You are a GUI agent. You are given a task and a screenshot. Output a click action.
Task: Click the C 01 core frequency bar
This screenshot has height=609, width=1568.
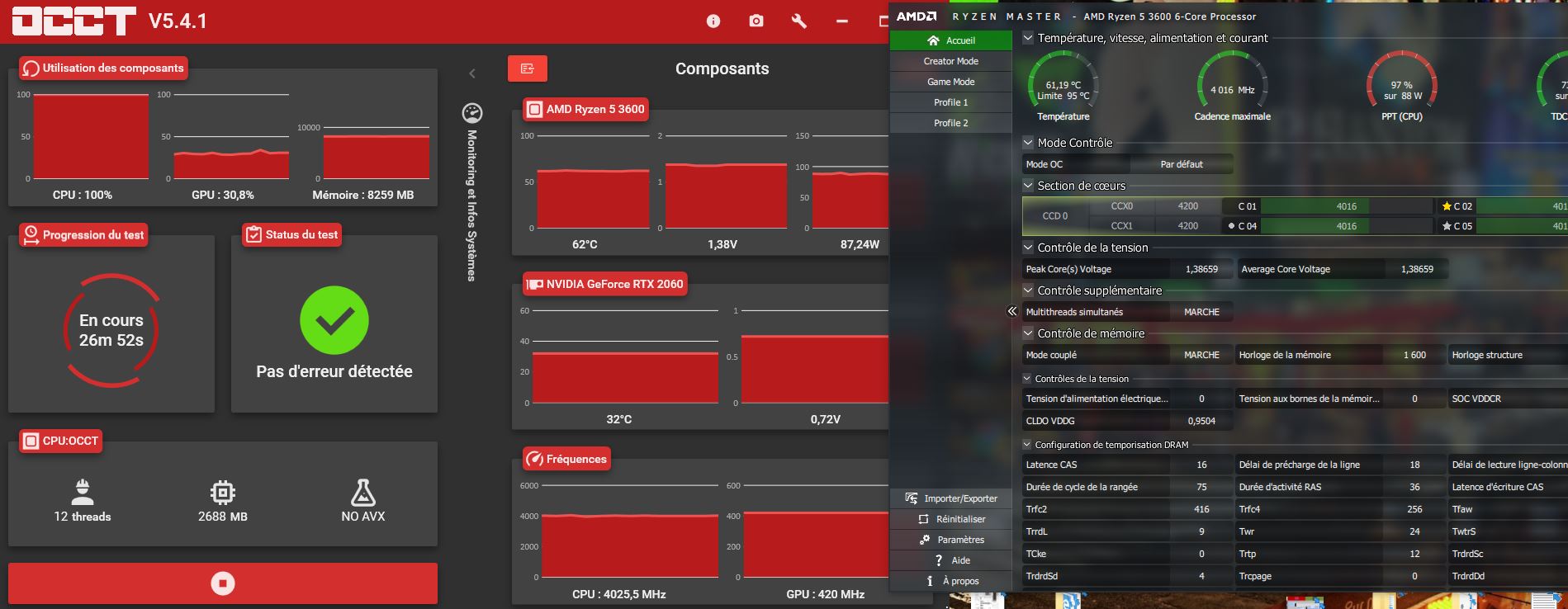click(x=1346, y=206)
